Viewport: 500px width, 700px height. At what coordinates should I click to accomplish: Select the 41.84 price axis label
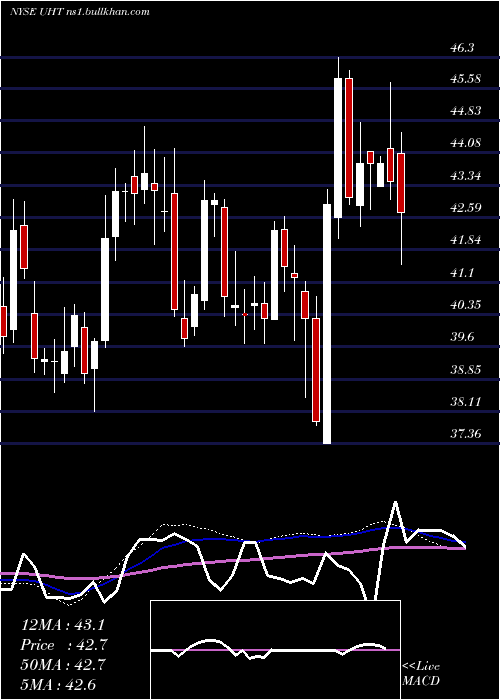[466, 240]
